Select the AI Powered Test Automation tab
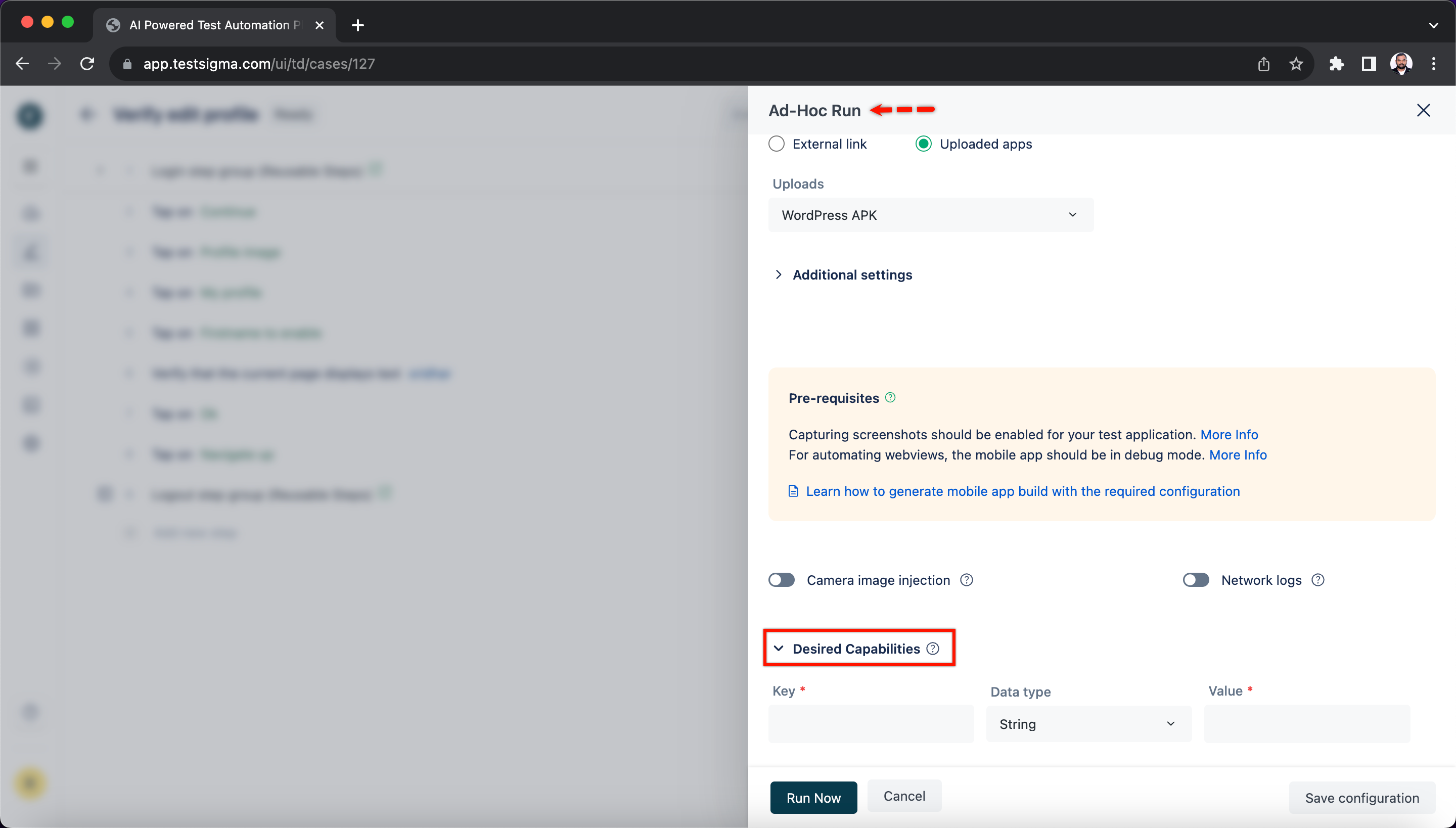Image resolution: width=1456 pixels, height=828 pixels. click(x=214, y=25)
